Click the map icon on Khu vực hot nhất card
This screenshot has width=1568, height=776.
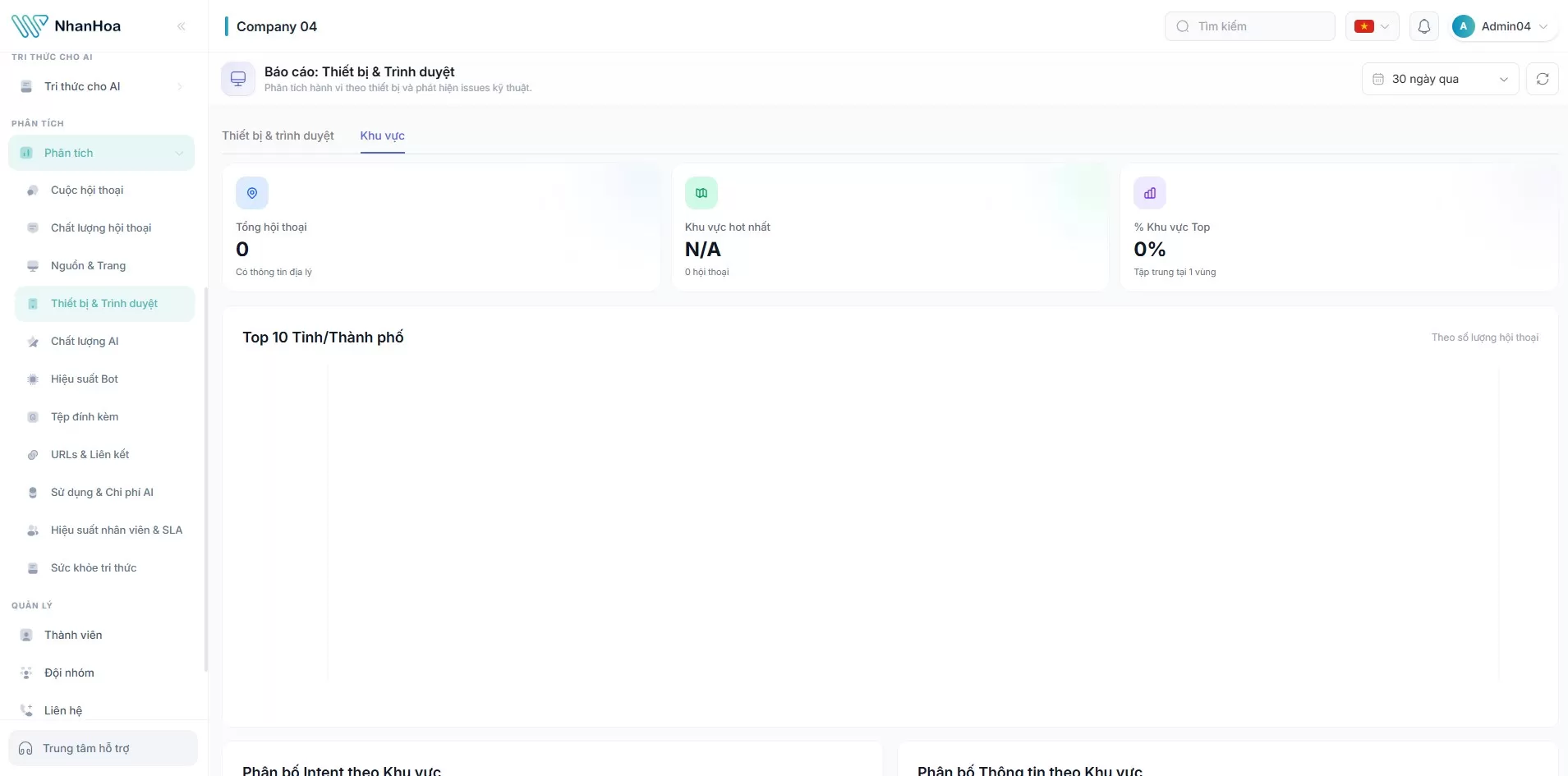click(701, 193)
